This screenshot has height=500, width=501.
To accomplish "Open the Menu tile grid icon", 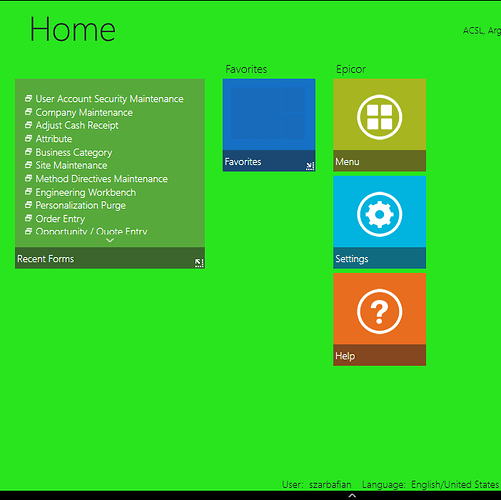I will pyautogui.click(x=379, y=117).
